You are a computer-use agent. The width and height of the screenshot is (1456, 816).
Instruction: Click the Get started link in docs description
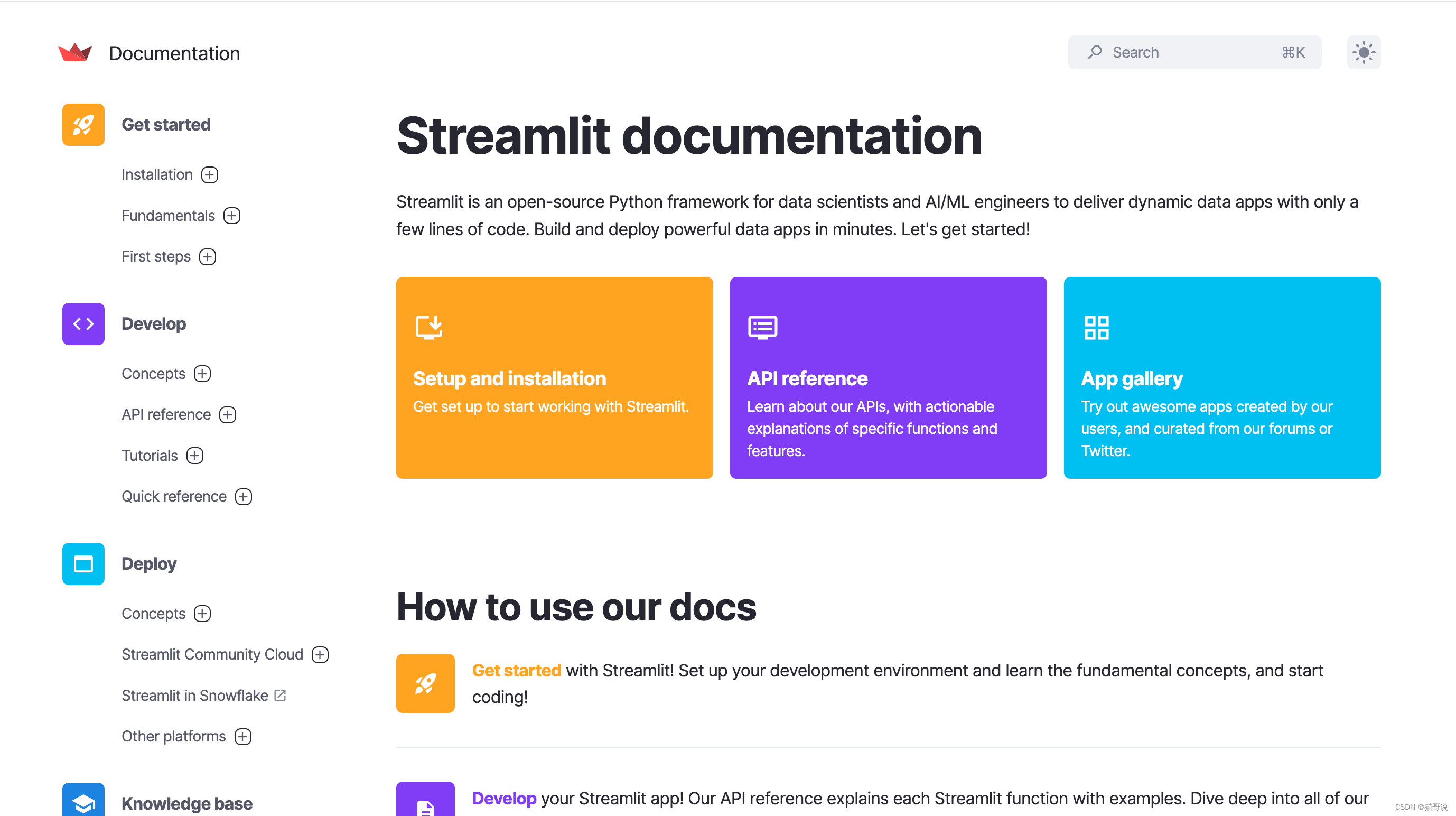click(x=516, y=670)
